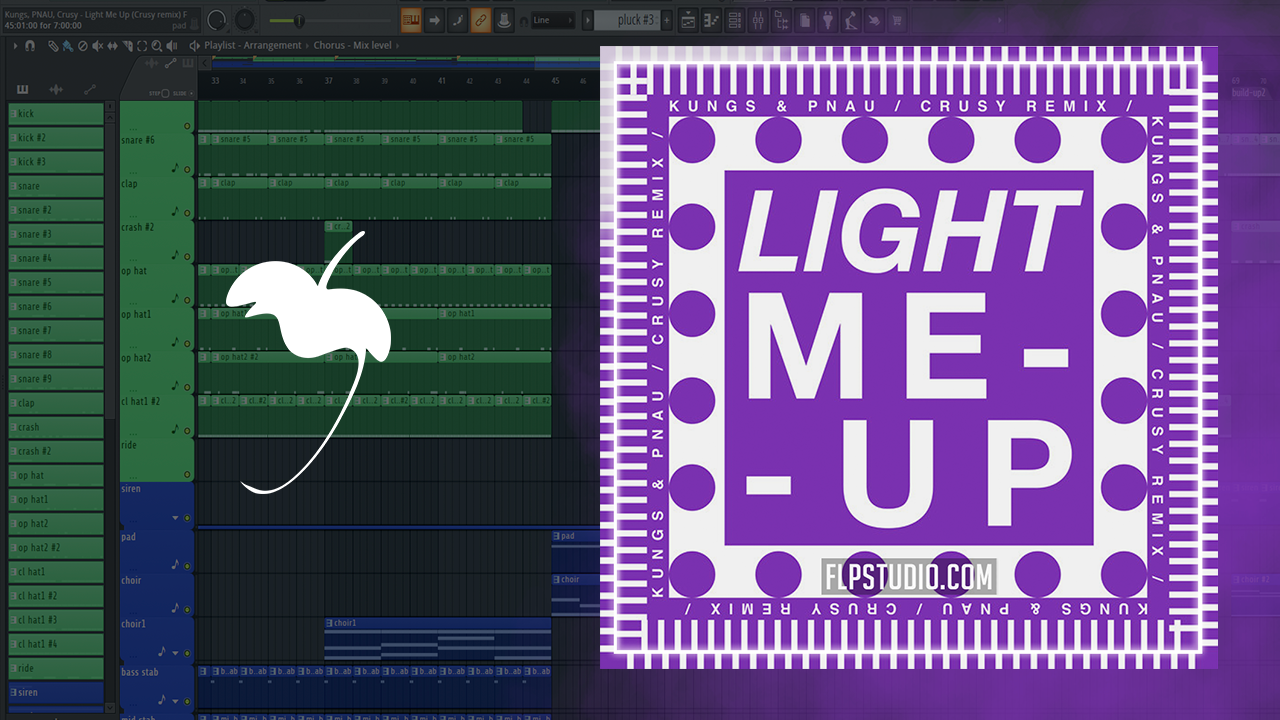This screenshot has height=720, width=1280.
Task: Mute the pad track using its LED
Action: click(187, 565)
